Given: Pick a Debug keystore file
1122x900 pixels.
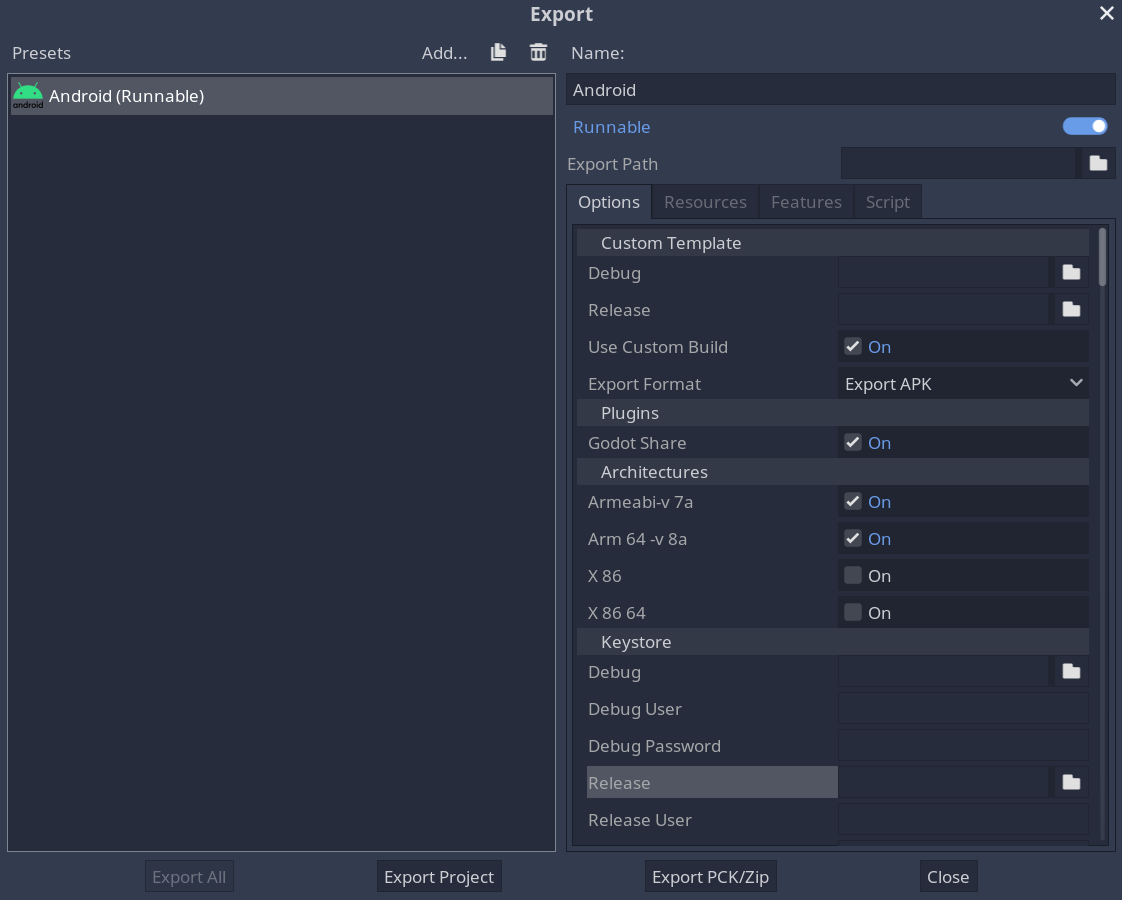Looking at the screenshot, I should [1069, 671].
